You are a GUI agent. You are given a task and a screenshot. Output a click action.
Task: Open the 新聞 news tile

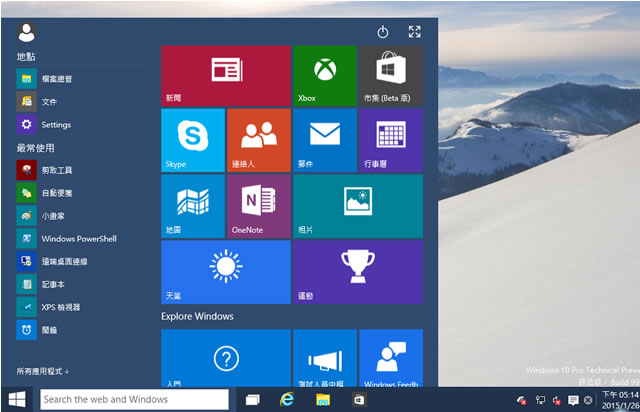click(x=225, y=76)
